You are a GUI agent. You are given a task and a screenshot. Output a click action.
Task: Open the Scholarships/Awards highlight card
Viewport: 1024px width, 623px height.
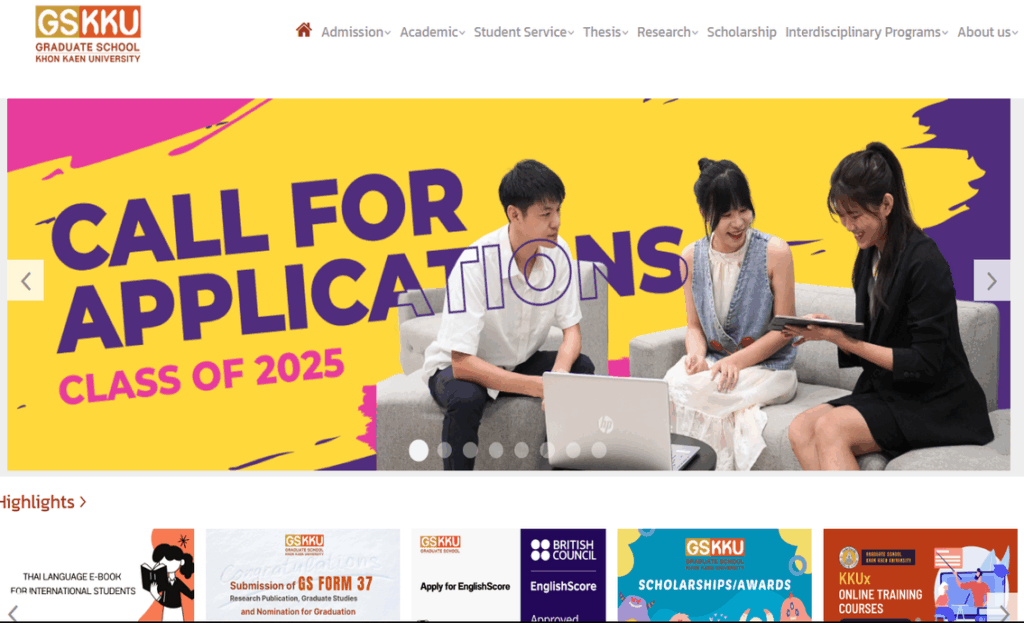(x=714, y=575)
